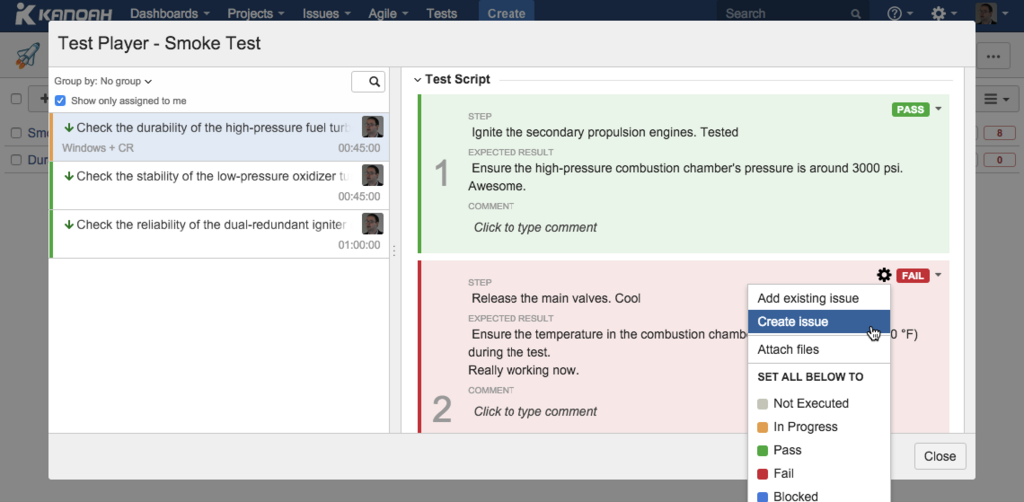
Task: Click the 0 count badge
Action: pyautogui.click(x=999, y=160)
